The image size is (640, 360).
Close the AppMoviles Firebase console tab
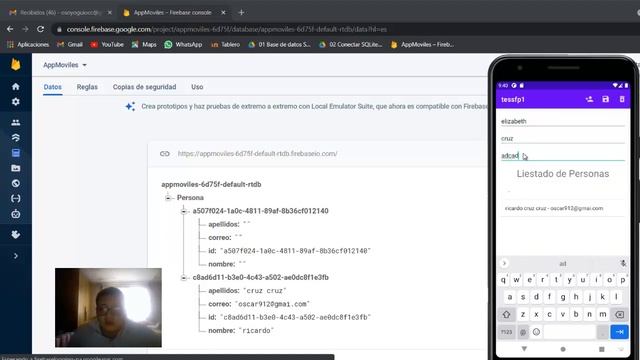tap(223, 13)
